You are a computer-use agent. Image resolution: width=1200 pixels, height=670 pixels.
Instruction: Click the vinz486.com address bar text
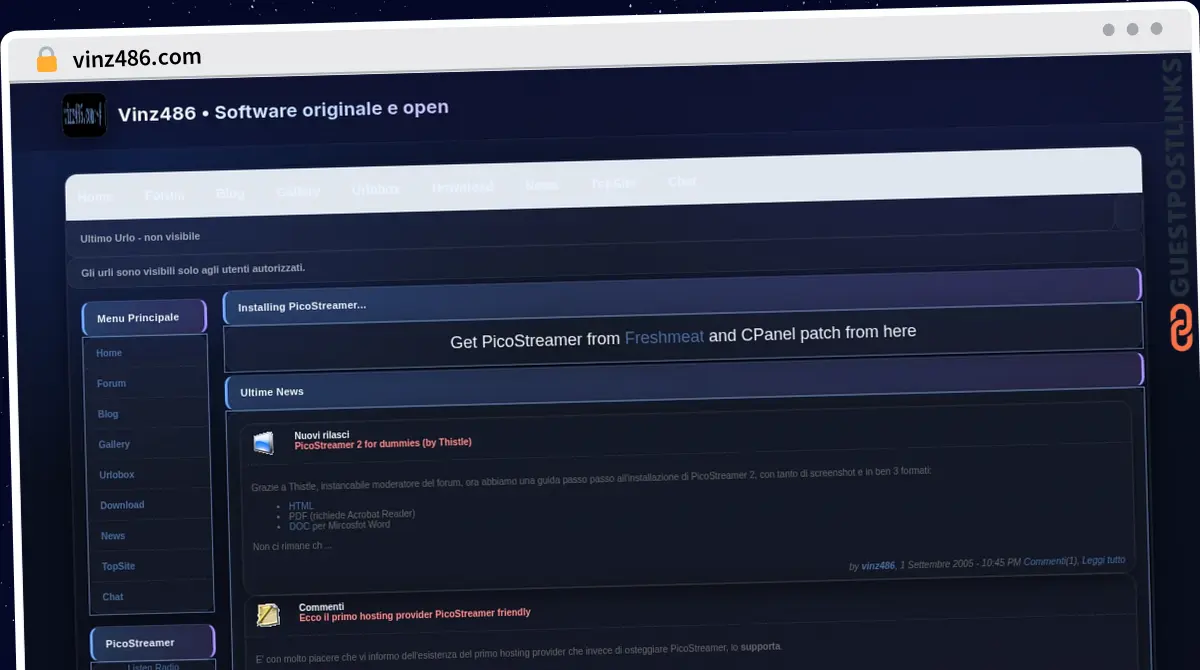(137, 58)
